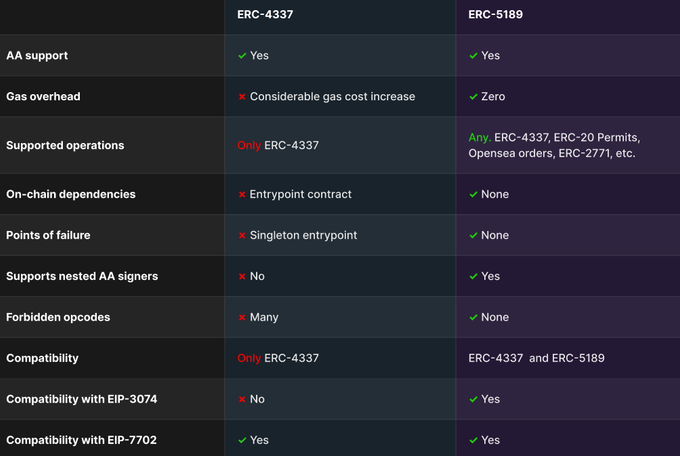
Task: Click the red X beside Entrypoint contract
Action: (242, 194)
